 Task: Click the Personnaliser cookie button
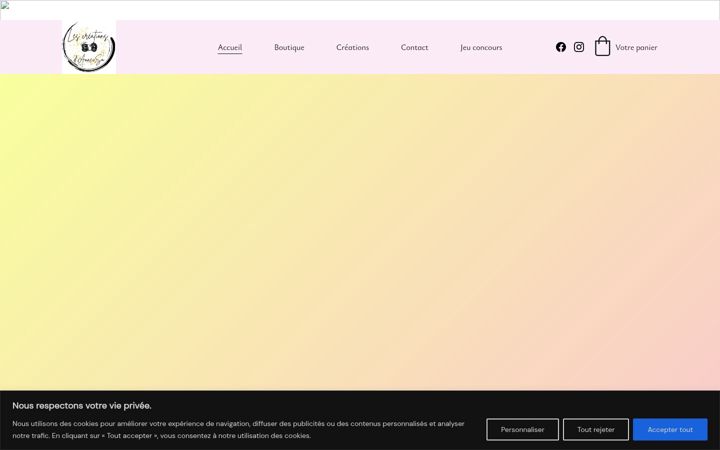tap(523, 429)
